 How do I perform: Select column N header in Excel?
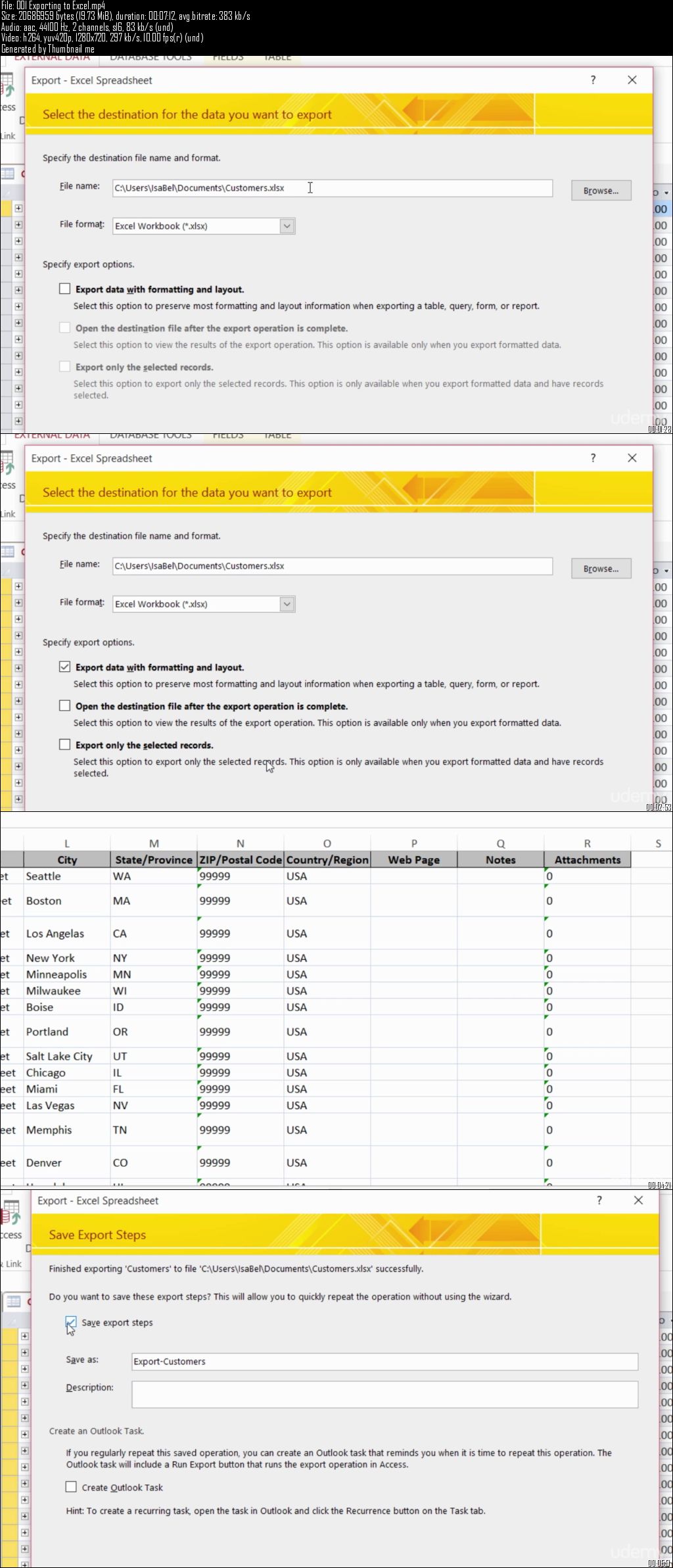tap(241, 843)
